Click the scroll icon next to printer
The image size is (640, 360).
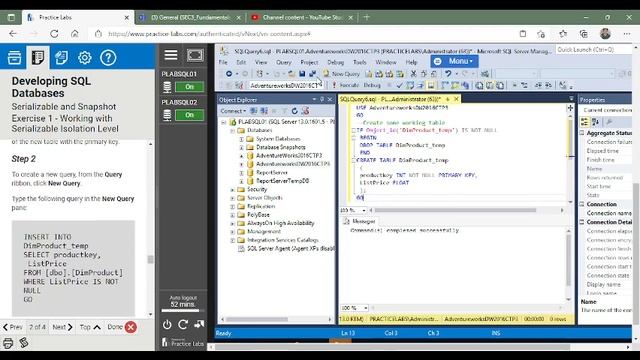pos(24,343)
